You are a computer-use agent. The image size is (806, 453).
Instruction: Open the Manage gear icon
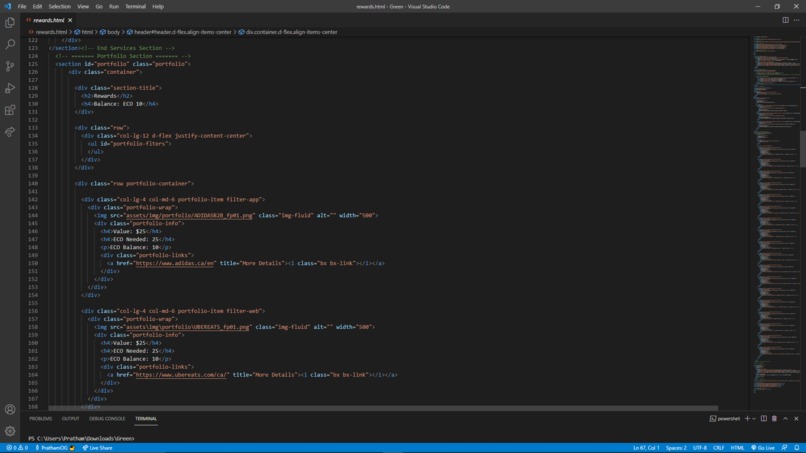(x=10, y=431)
